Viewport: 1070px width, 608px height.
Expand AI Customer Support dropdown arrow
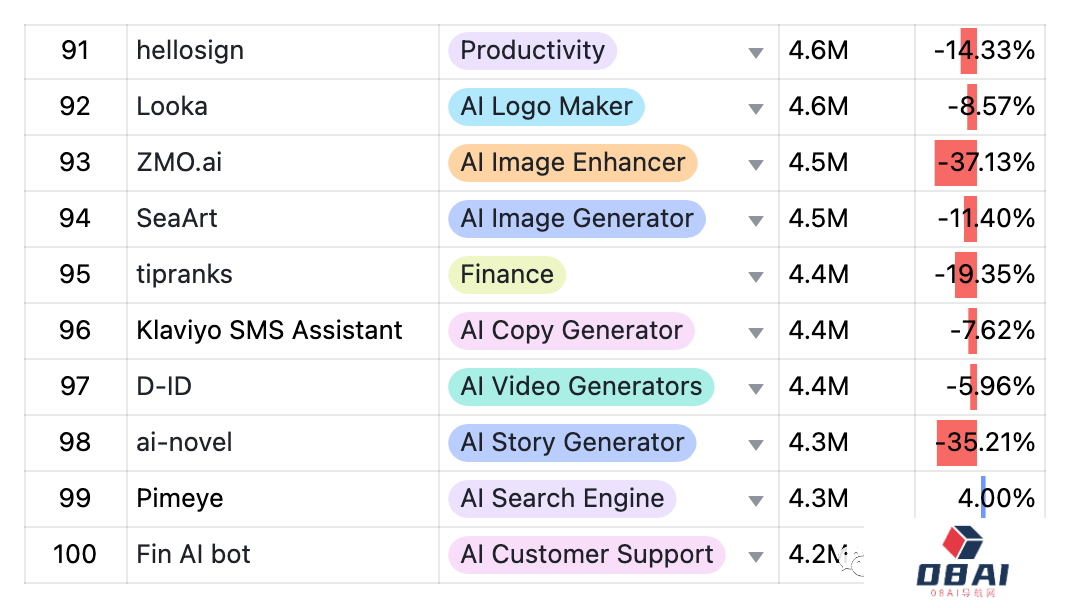(756, 557)
